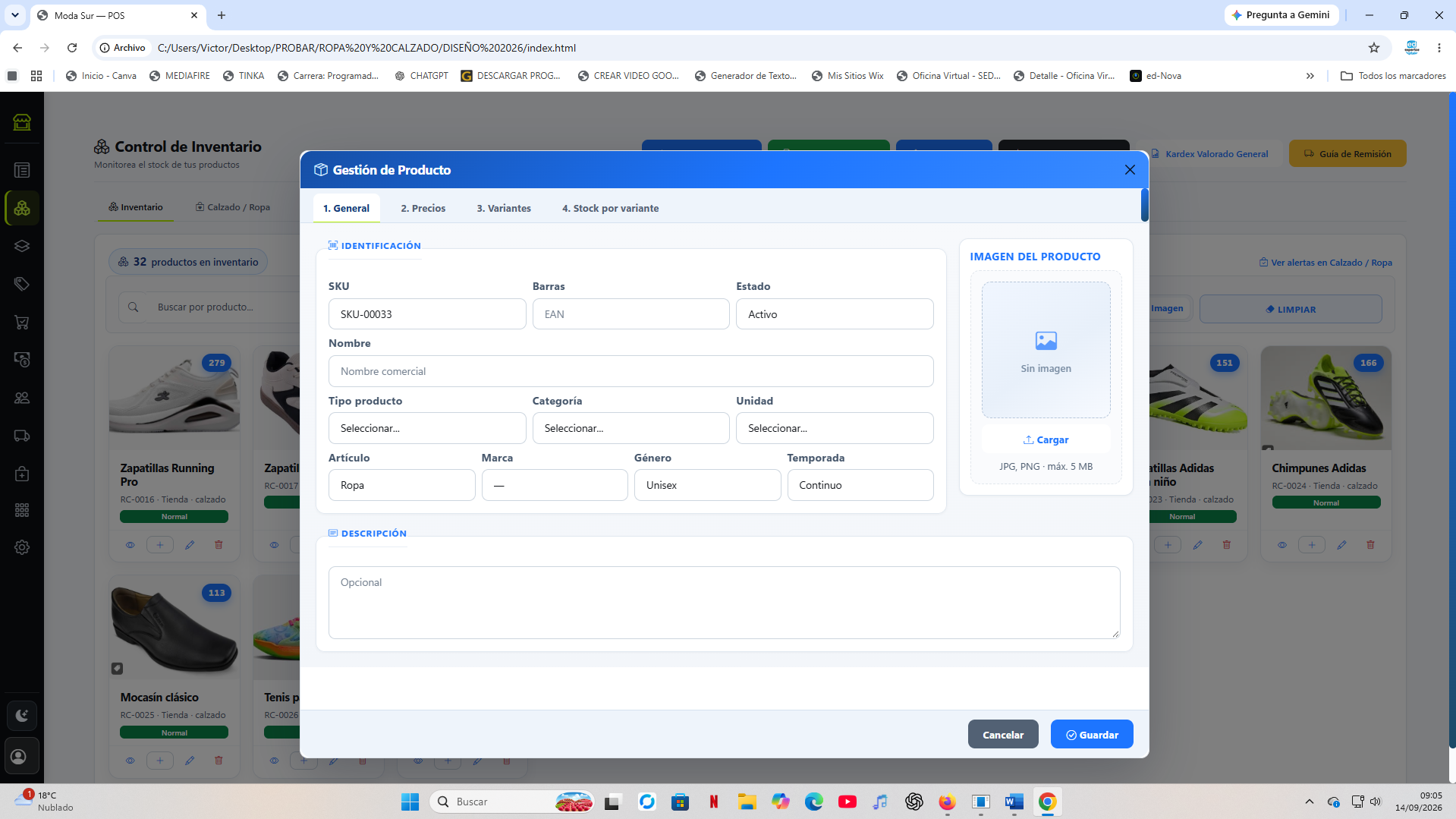Open Microsoft Word from the taskbar

[1014, 802]
